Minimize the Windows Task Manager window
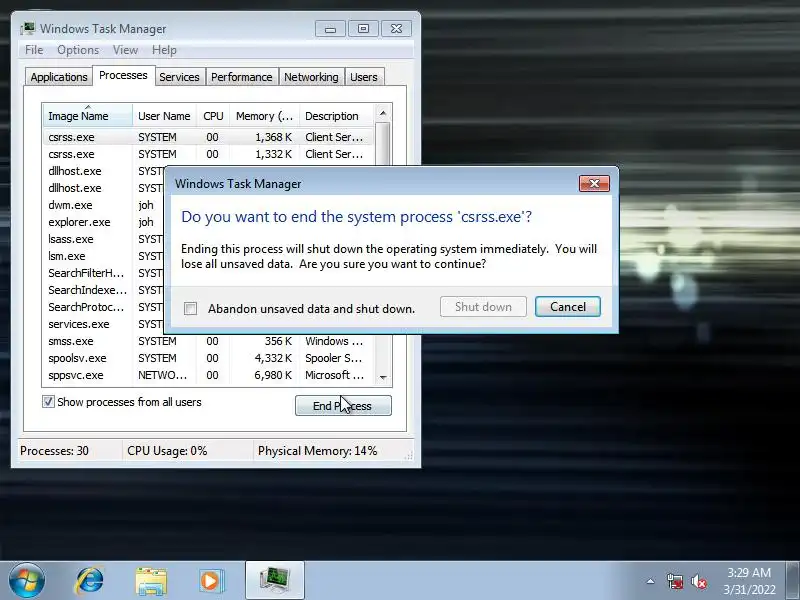The width and height of the screenshot is (800, 600). 330,29
